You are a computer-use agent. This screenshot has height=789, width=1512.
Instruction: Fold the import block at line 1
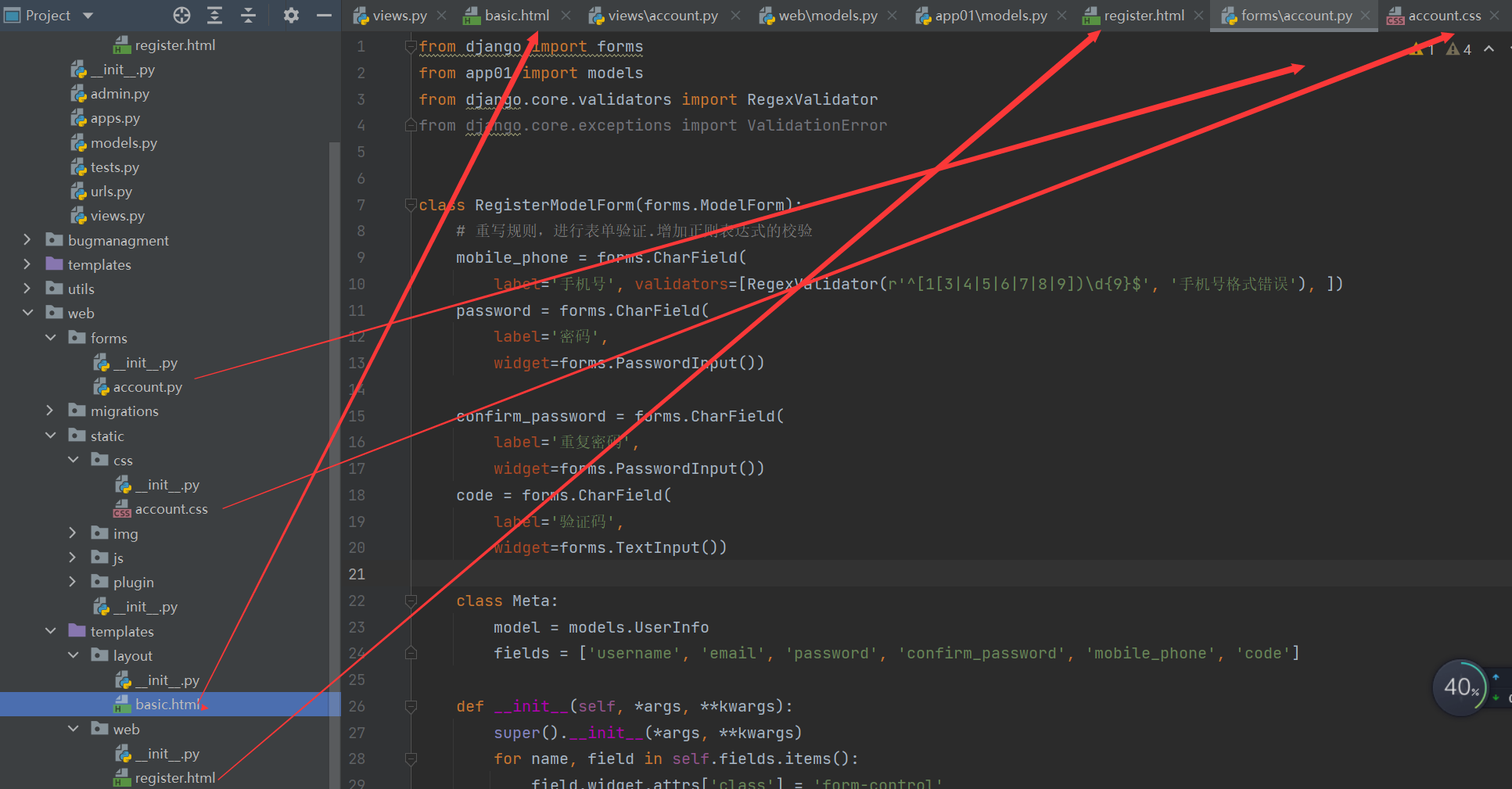(x=411, y=47)
